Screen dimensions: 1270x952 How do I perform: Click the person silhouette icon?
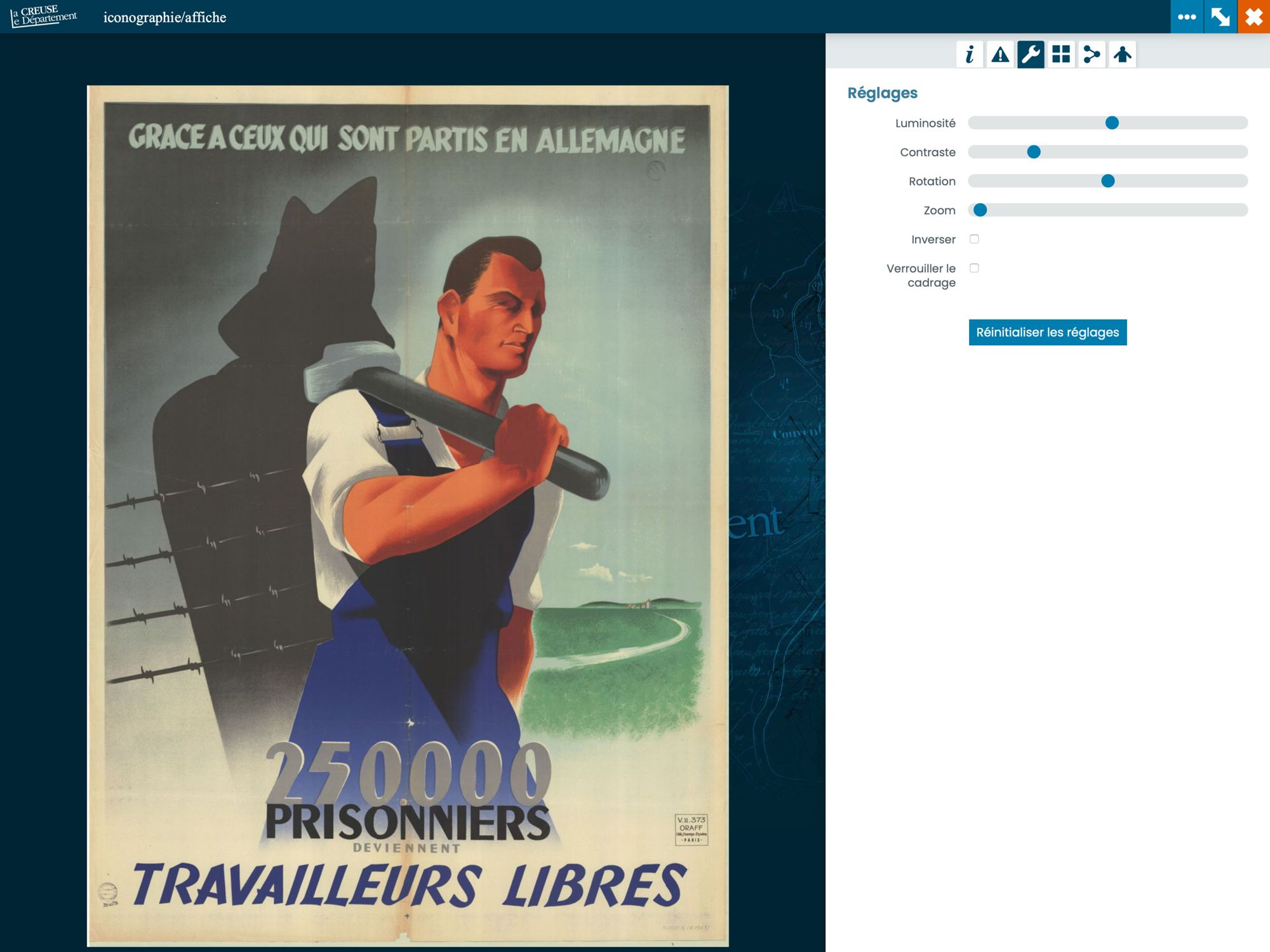click(x=1122, y=55)
